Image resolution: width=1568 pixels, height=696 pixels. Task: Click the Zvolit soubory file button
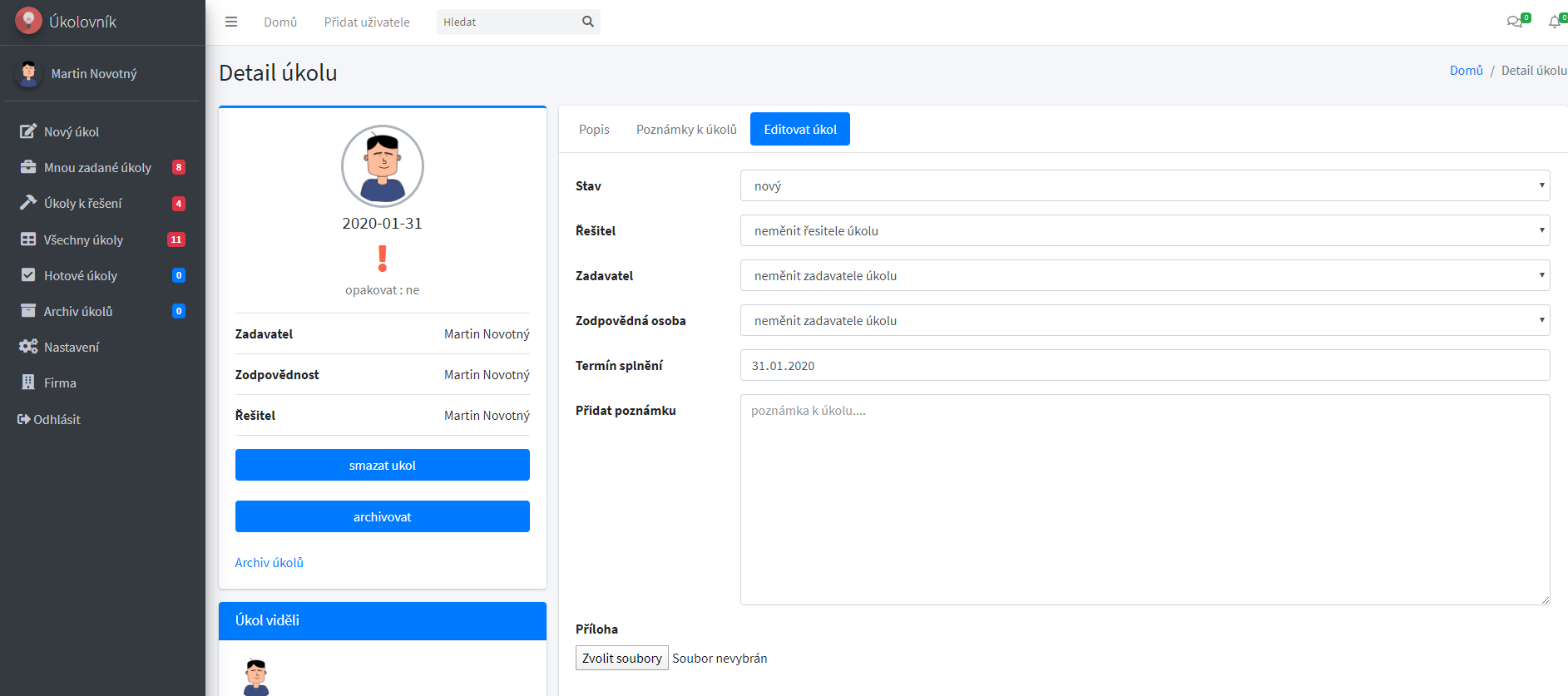(622, 658)
